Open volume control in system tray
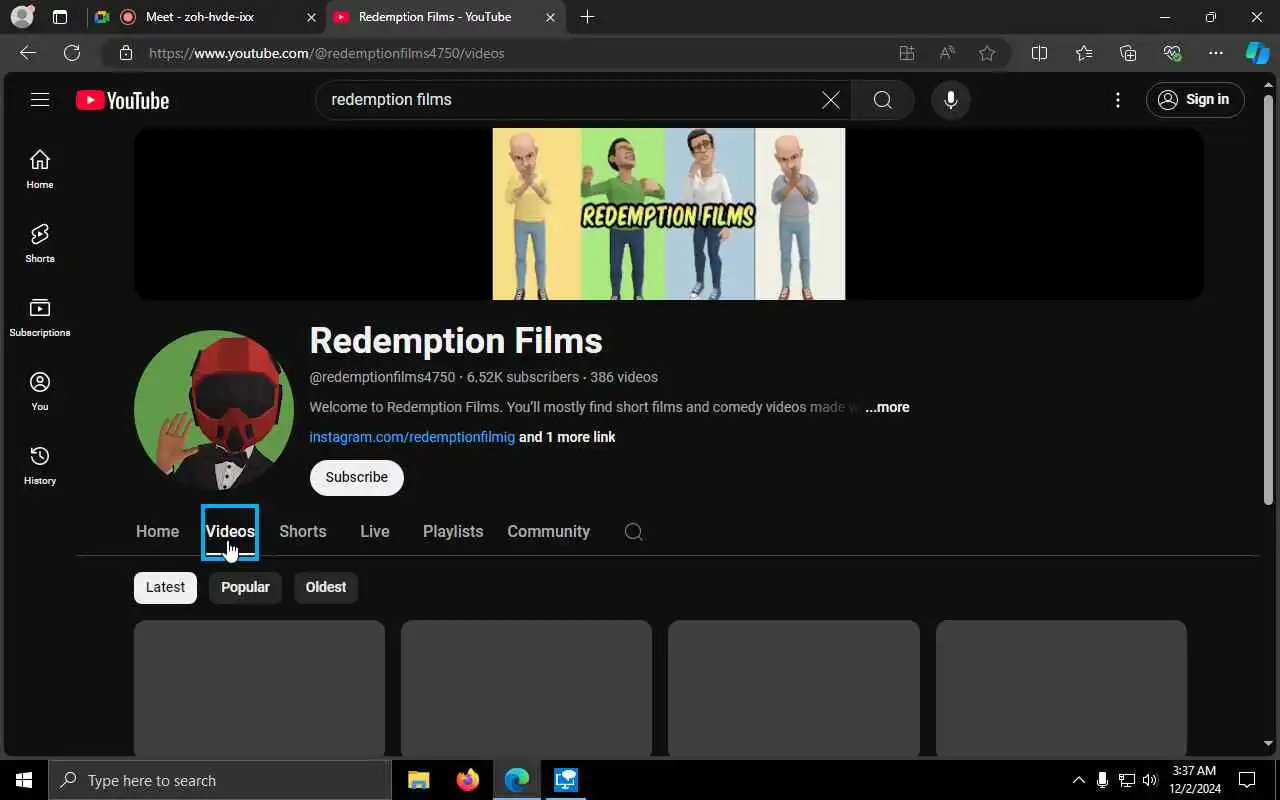The width and height of the screenshot is (1280, 800). click(x=1150, y=780)
